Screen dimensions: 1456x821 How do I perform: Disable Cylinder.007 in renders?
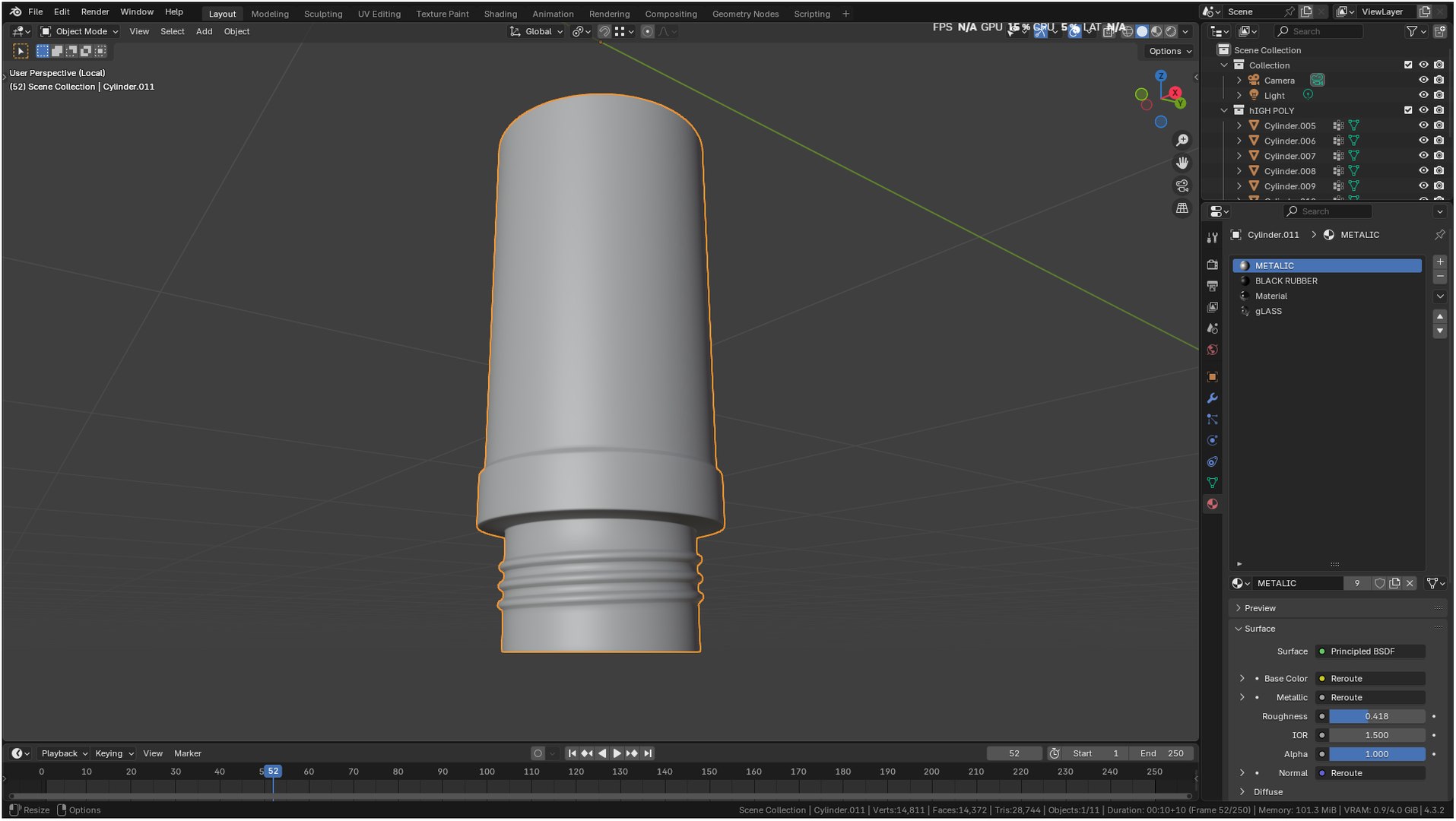pyautogui.click(x=1439, y=156)
